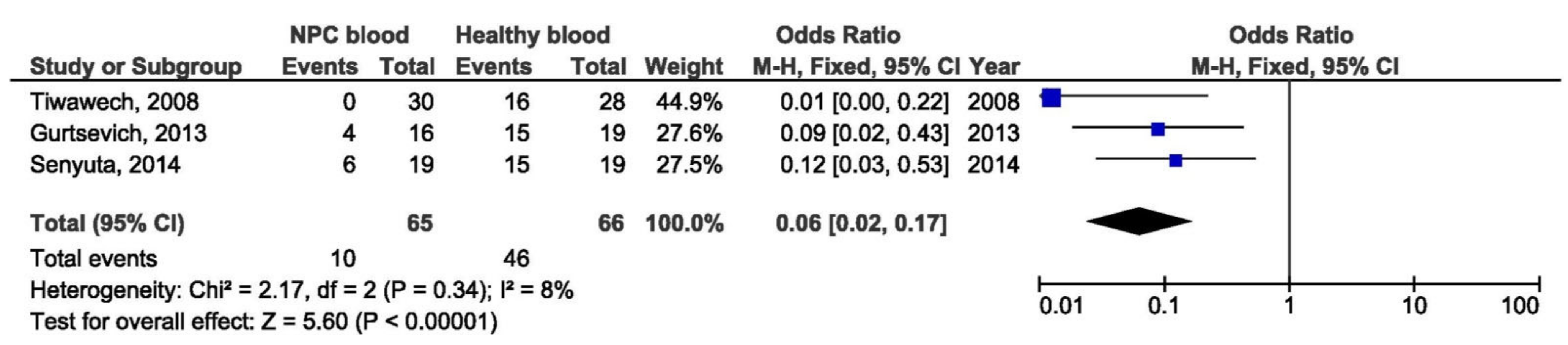The image size is (1568, 345).
Task: Click the Total events row label
Action: pyautogui.click(x=94, y=258)
